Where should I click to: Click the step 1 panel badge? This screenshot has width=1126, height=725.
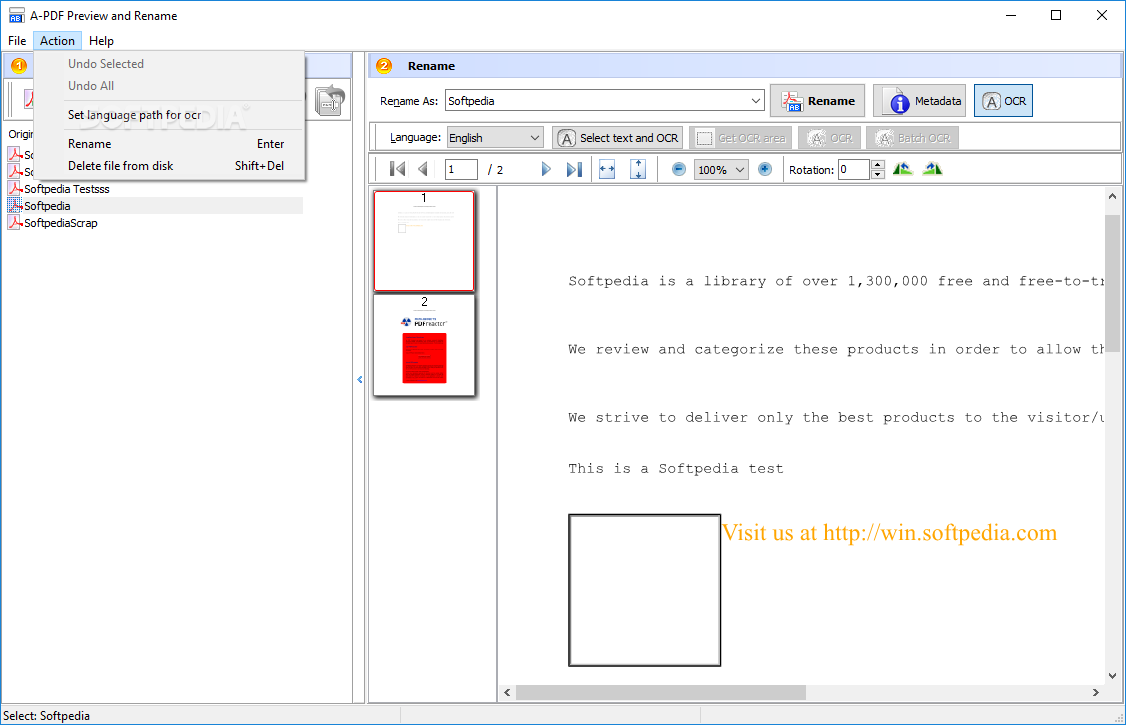19,66
